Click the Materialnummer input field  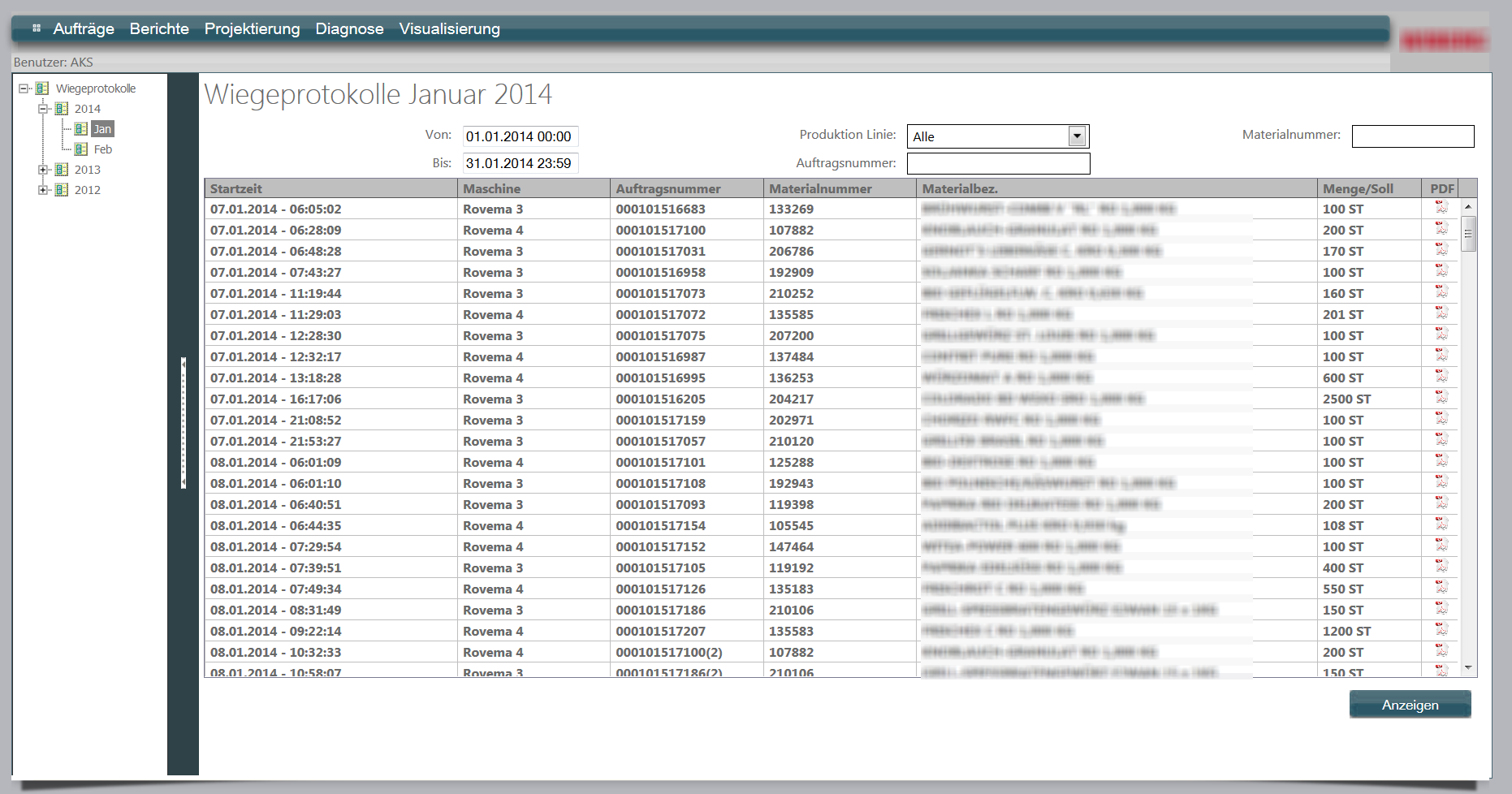pos(1412,136)
